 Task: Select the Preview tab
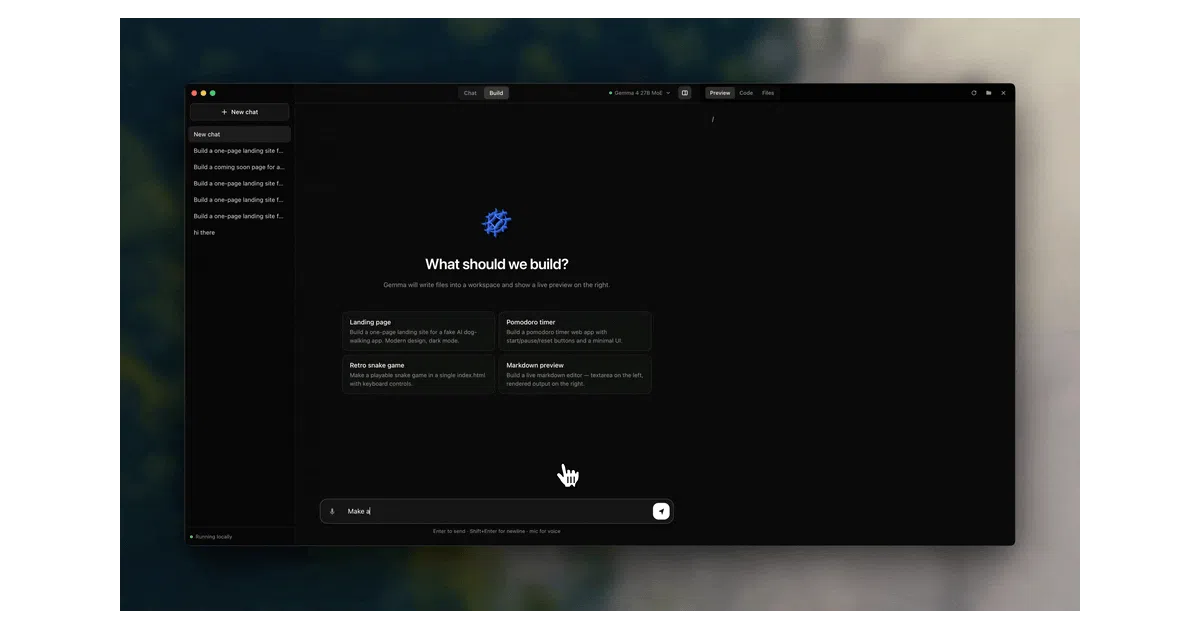click(720, 93)
